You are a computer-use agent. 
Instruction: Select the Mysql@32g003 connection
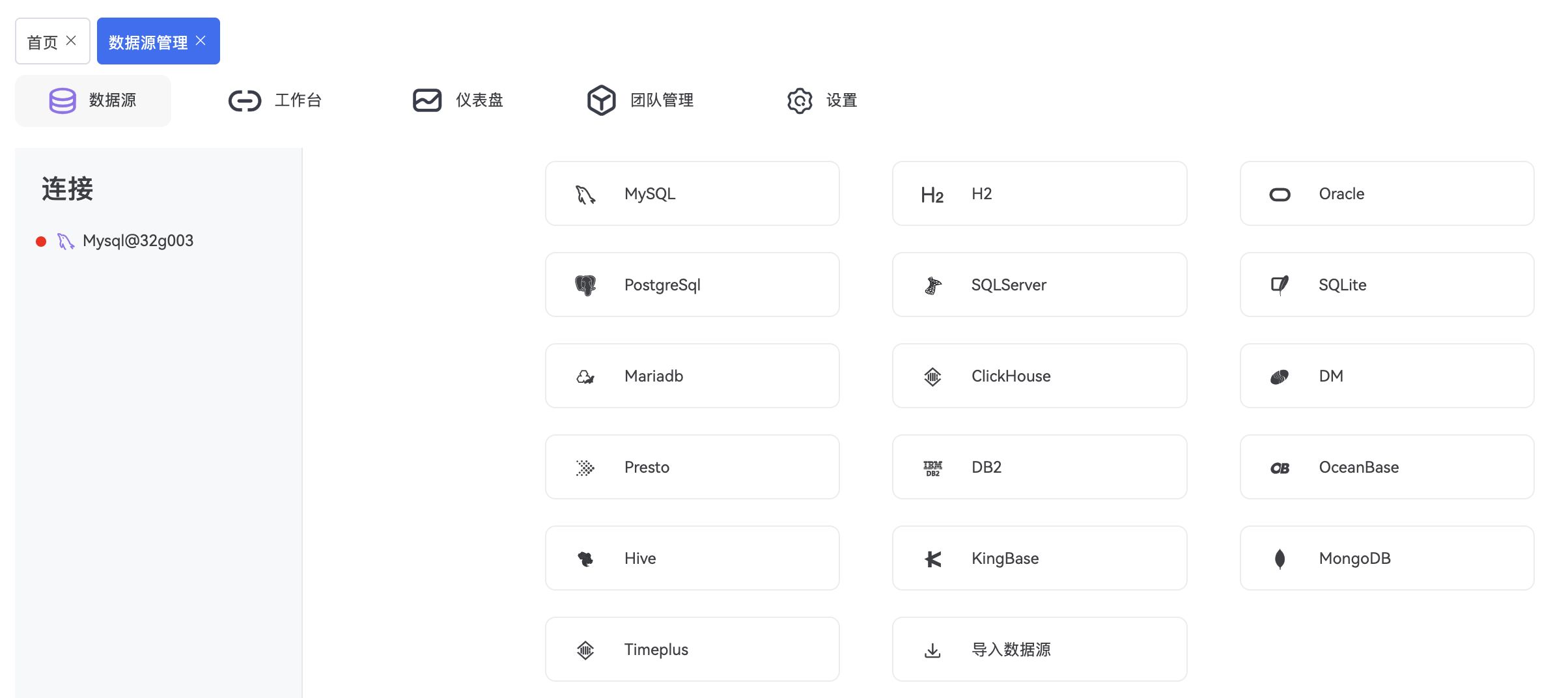[x=137, y=241]
